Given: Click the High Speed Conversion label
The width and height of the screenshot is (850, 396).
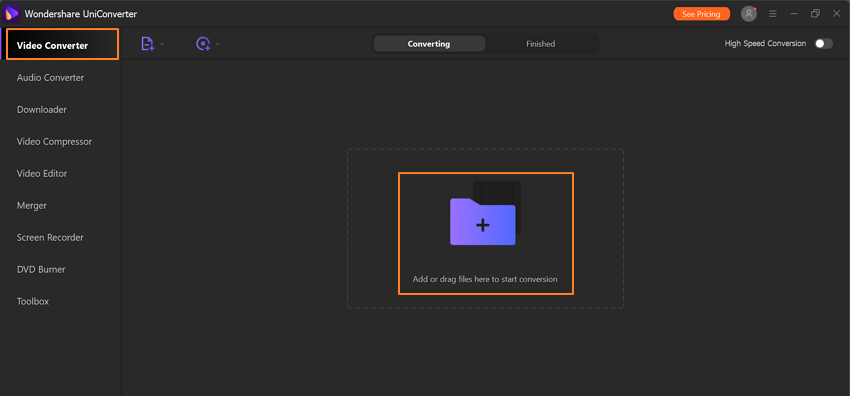Looking at the screenshot, I should tap(765, 43).
